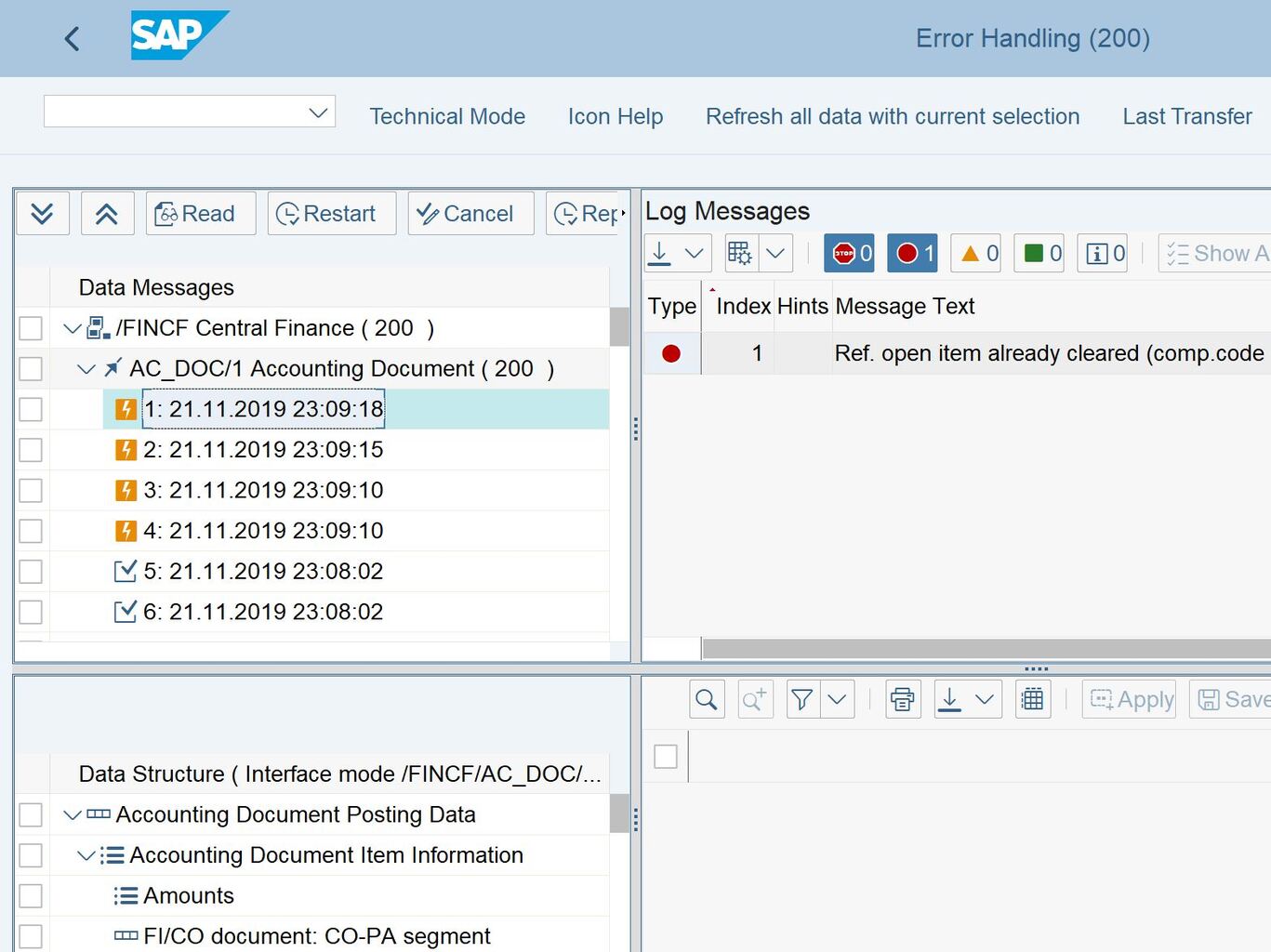Viewport: 1271px width, 952px height.
Task: Click Last Transfer menu item
Action: point(1187,116)
